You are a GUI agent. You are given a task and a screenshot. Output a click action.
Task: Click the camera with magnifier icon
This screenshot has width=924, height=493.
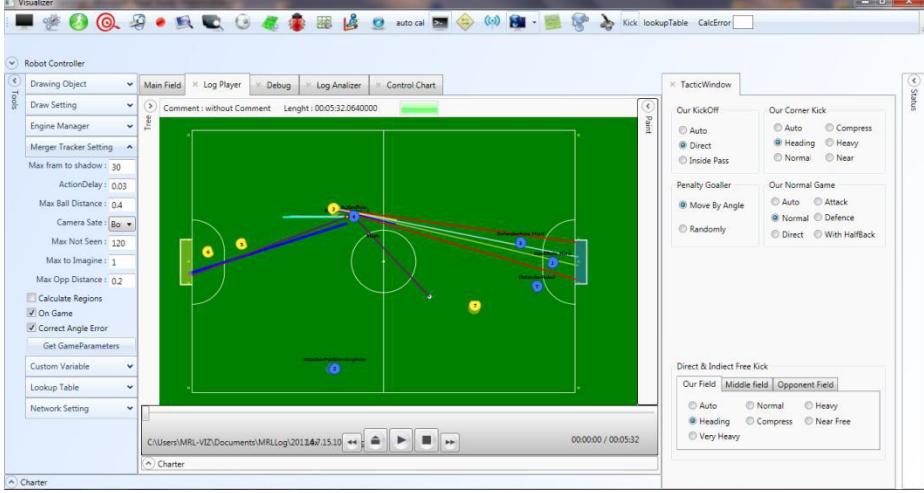click(212, 22)
